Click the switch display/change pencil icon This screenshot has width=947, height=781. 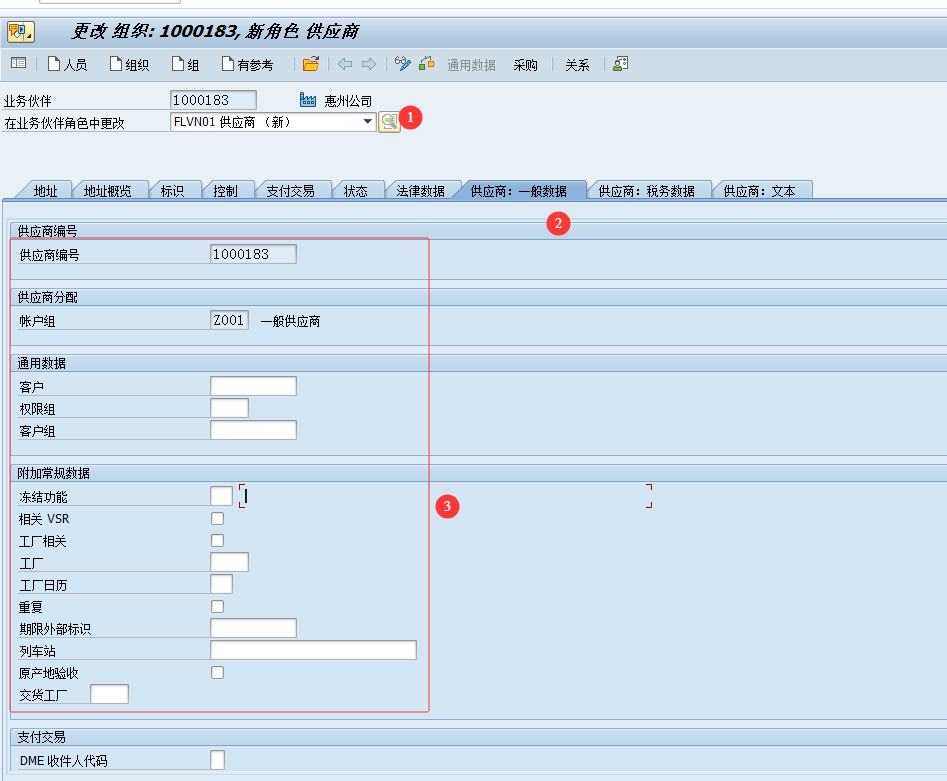pos(403,64)
